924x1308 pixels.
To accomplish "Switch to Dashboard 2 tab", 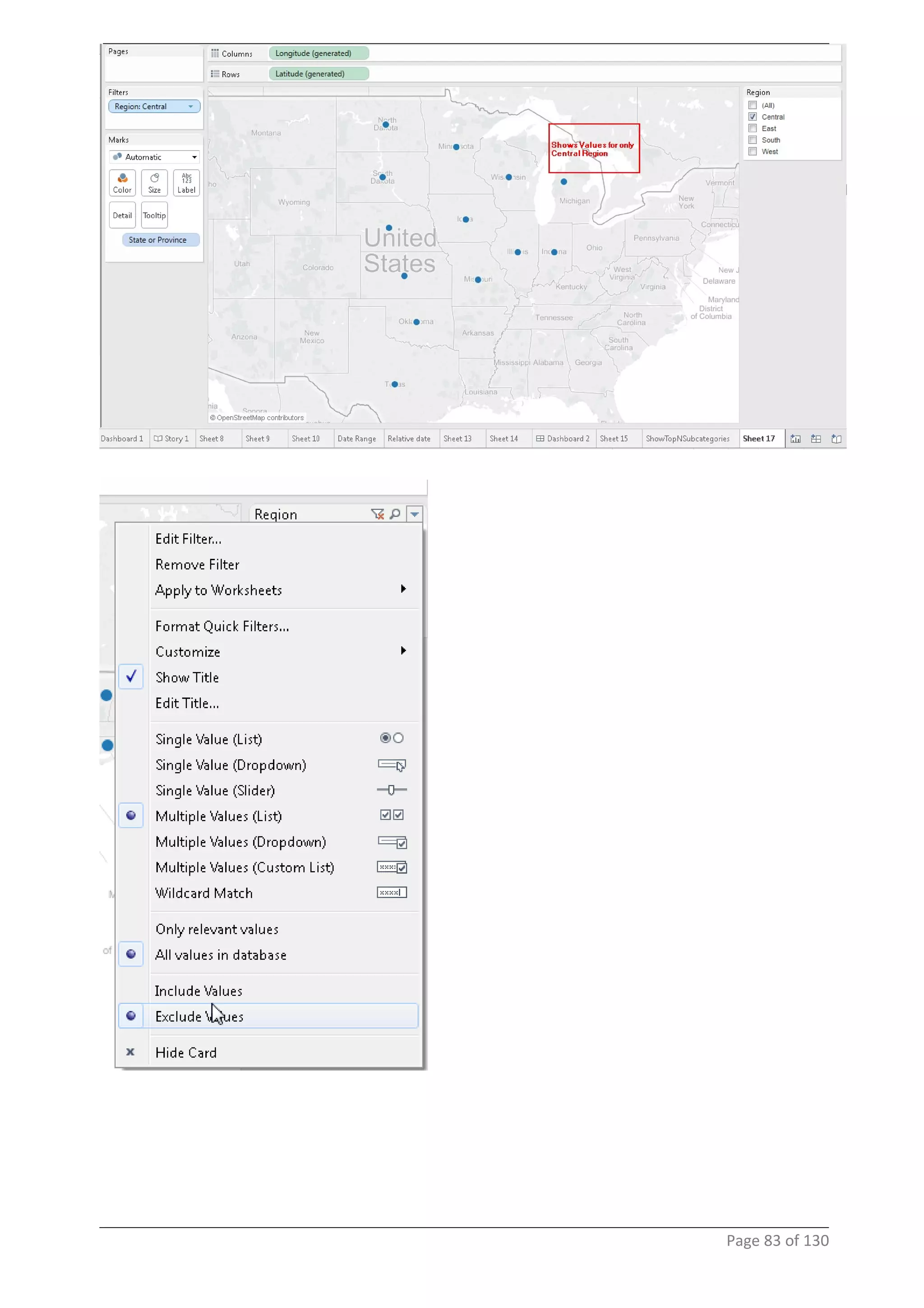I will click(563, 439).
